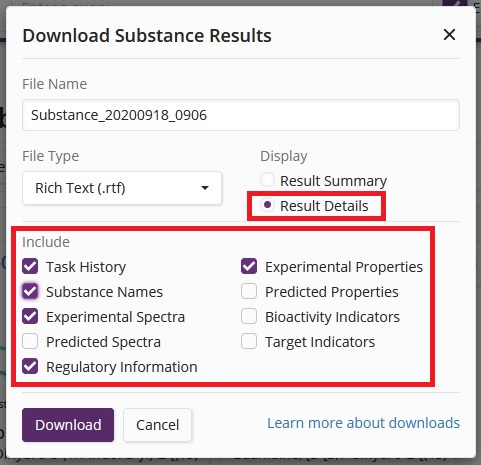Click the File Name input field

coord(241,115)
